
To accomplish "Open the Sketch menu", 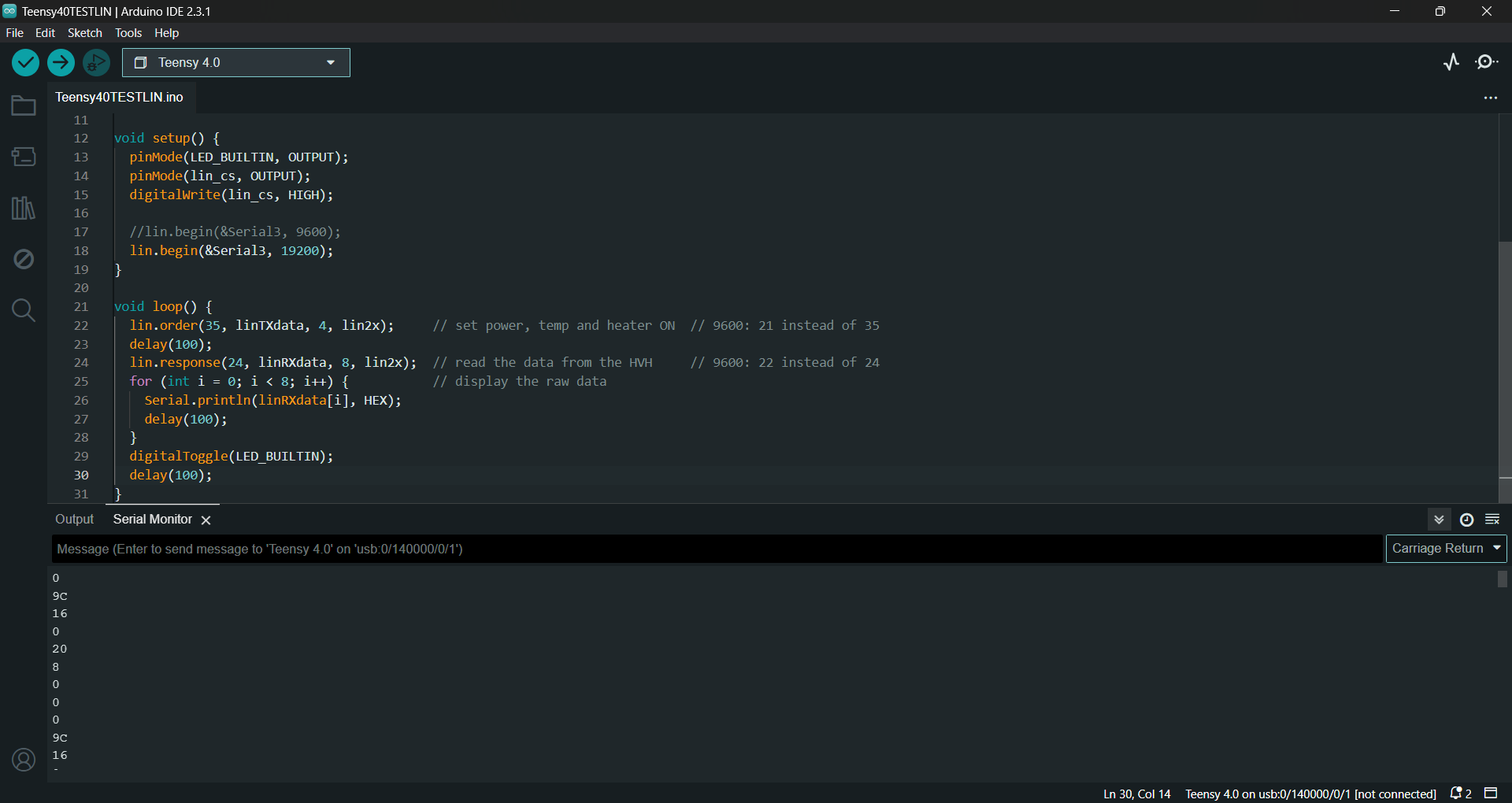I will [84, 33].
